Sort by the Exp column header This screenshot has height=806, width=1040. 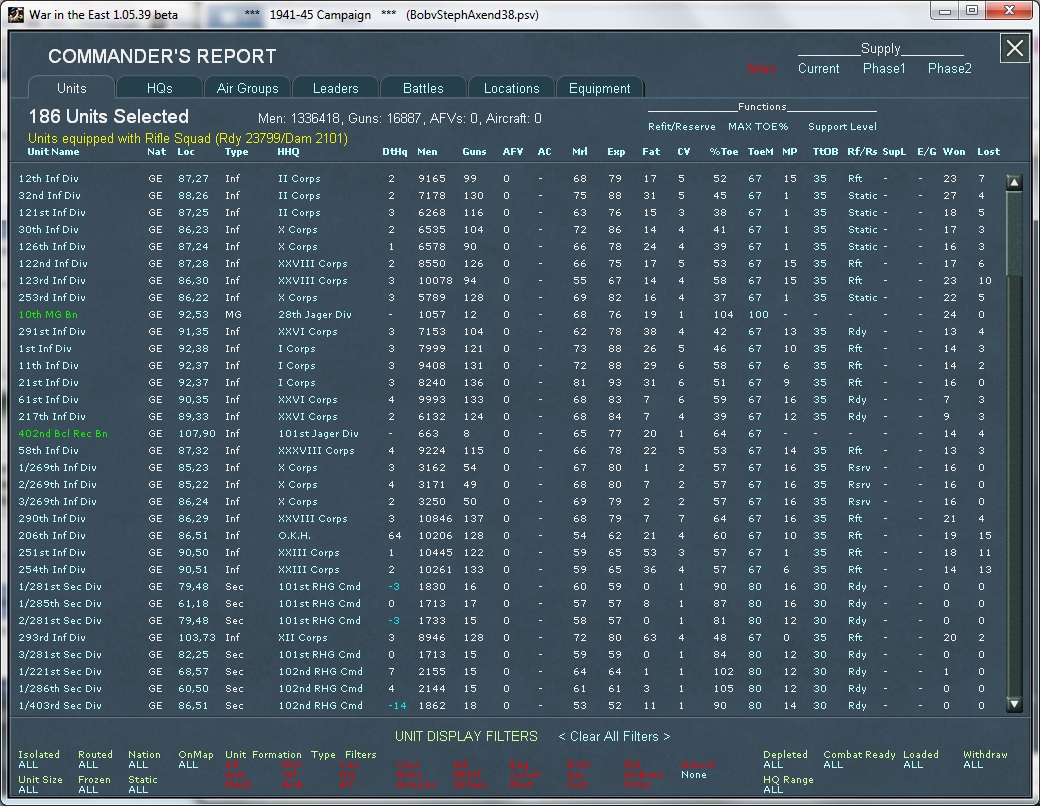point(616,152)
